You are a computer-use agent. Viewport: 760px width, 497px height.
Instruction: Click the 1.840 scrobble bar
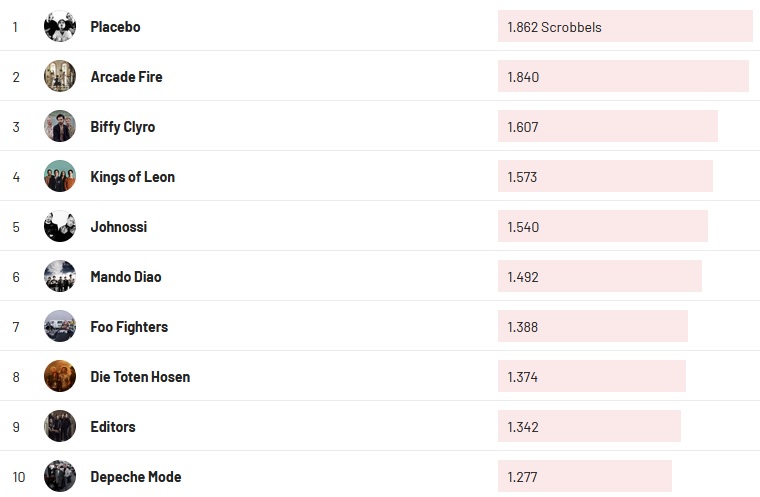click(x=622, y=77)
